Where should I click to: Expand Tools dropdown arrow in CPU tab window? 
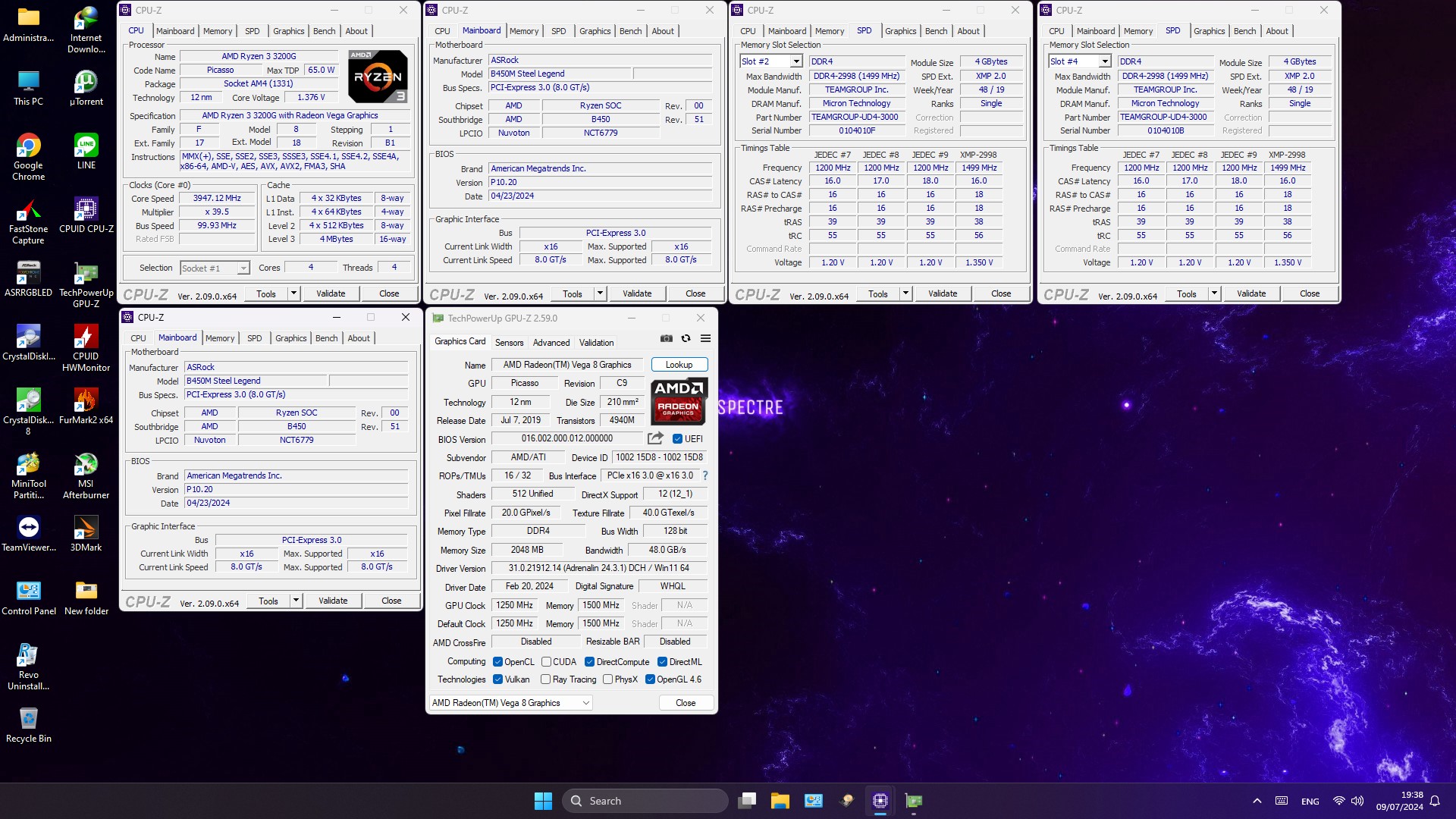(294, 293)
